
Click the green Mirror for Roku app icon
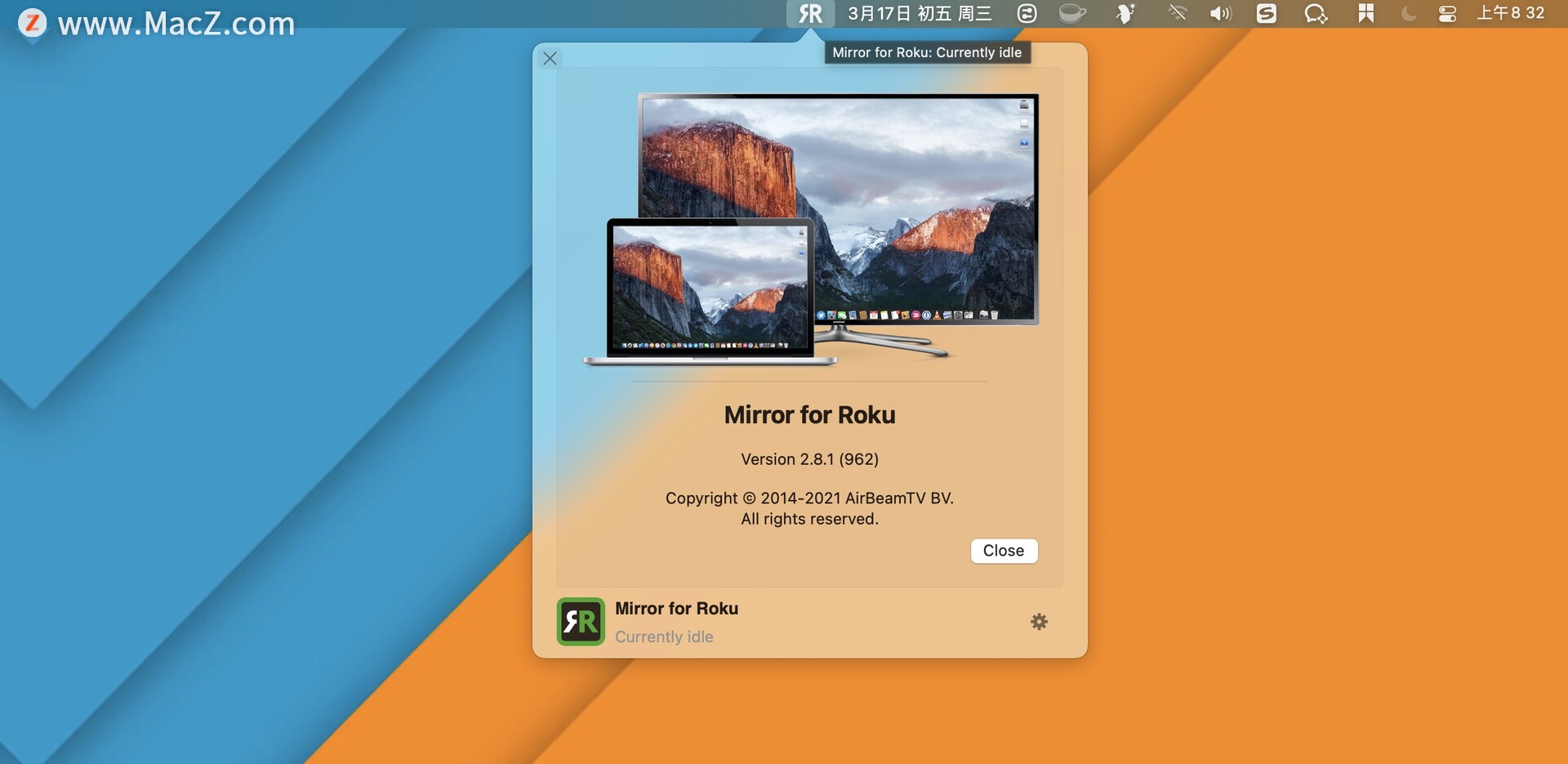(x=581, y=621)
